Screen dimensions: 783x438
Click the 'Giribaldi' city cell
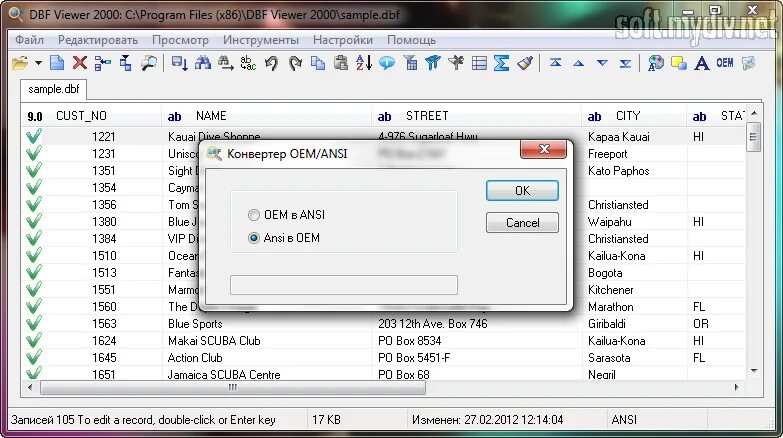pyautogui.click(x=635, y=324)
